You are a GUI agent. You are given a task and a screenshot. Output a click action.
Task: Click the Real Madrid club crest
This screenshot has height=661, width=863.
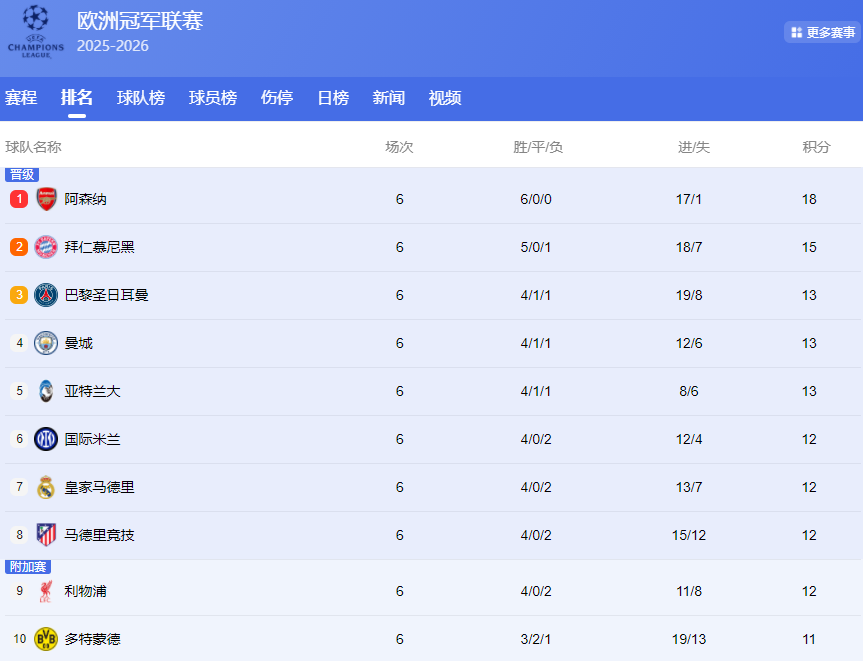(x=46, y=487)
